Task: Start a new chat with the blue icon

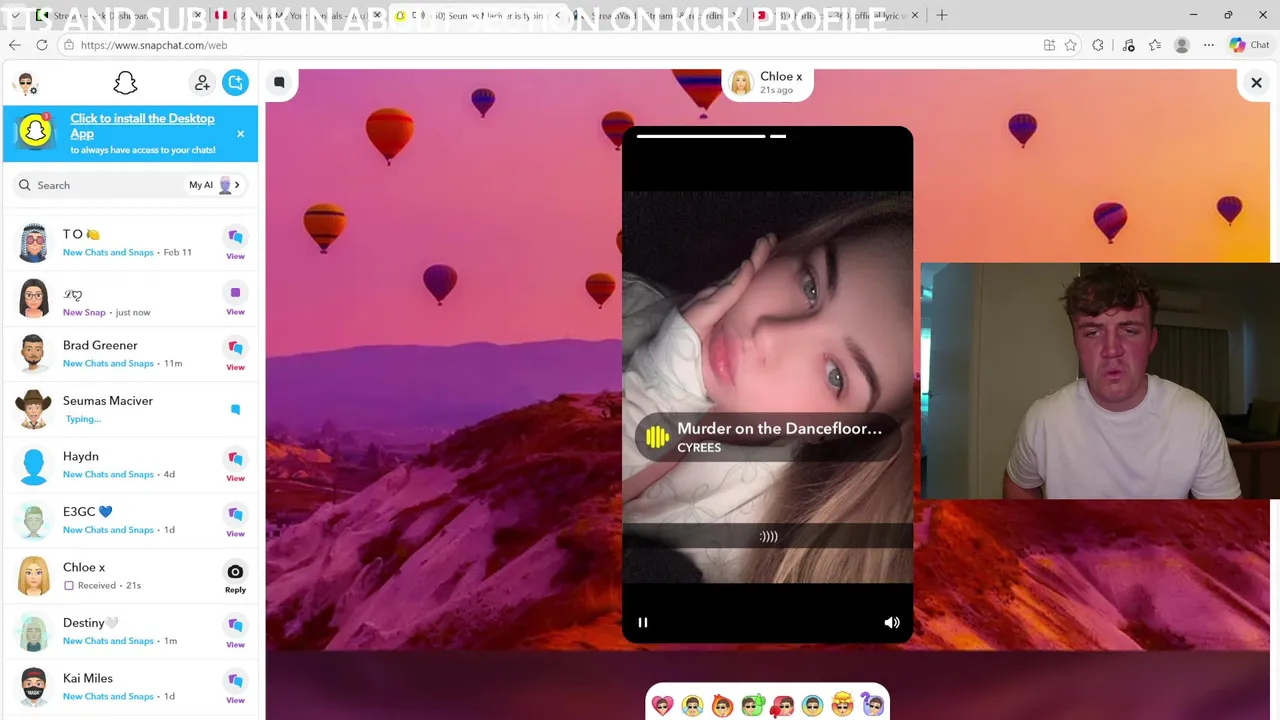Action: click(235, 83)
